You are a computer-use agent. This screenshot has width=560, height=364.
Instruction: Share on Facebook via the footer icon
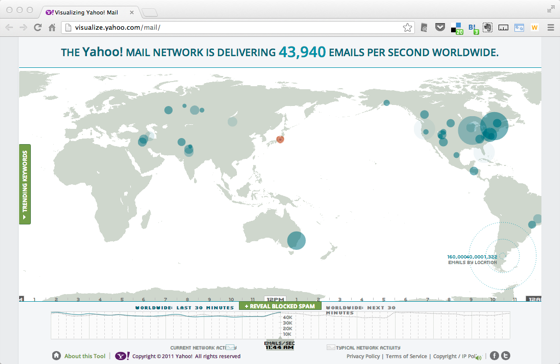point(494,355)
